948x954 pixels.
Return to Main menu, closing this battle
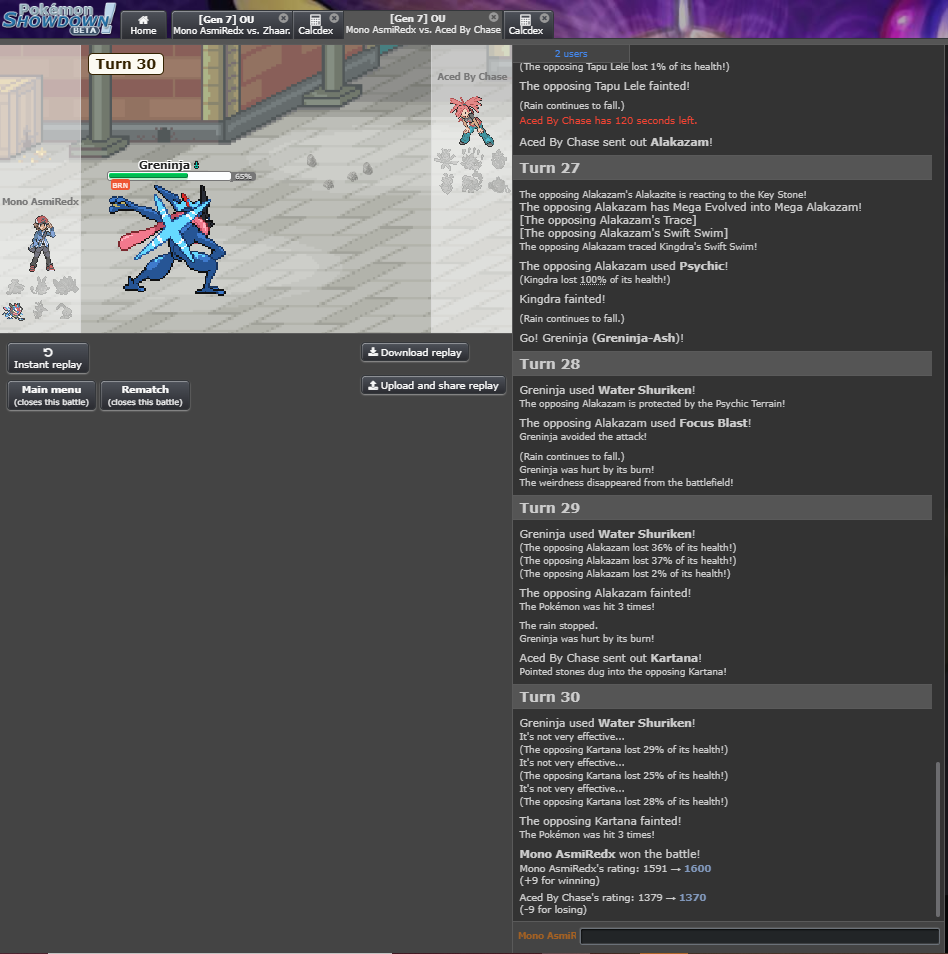coord(52,395)
